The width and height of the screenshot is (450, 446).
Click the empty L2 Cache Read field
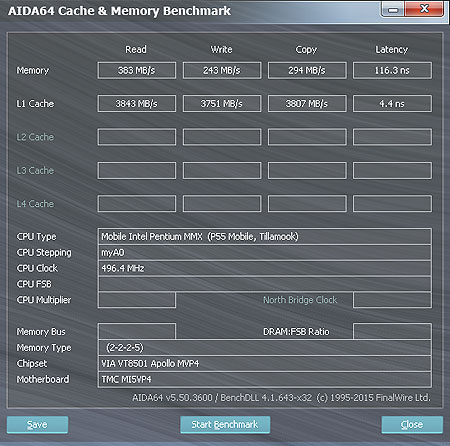tap(137, 137)
